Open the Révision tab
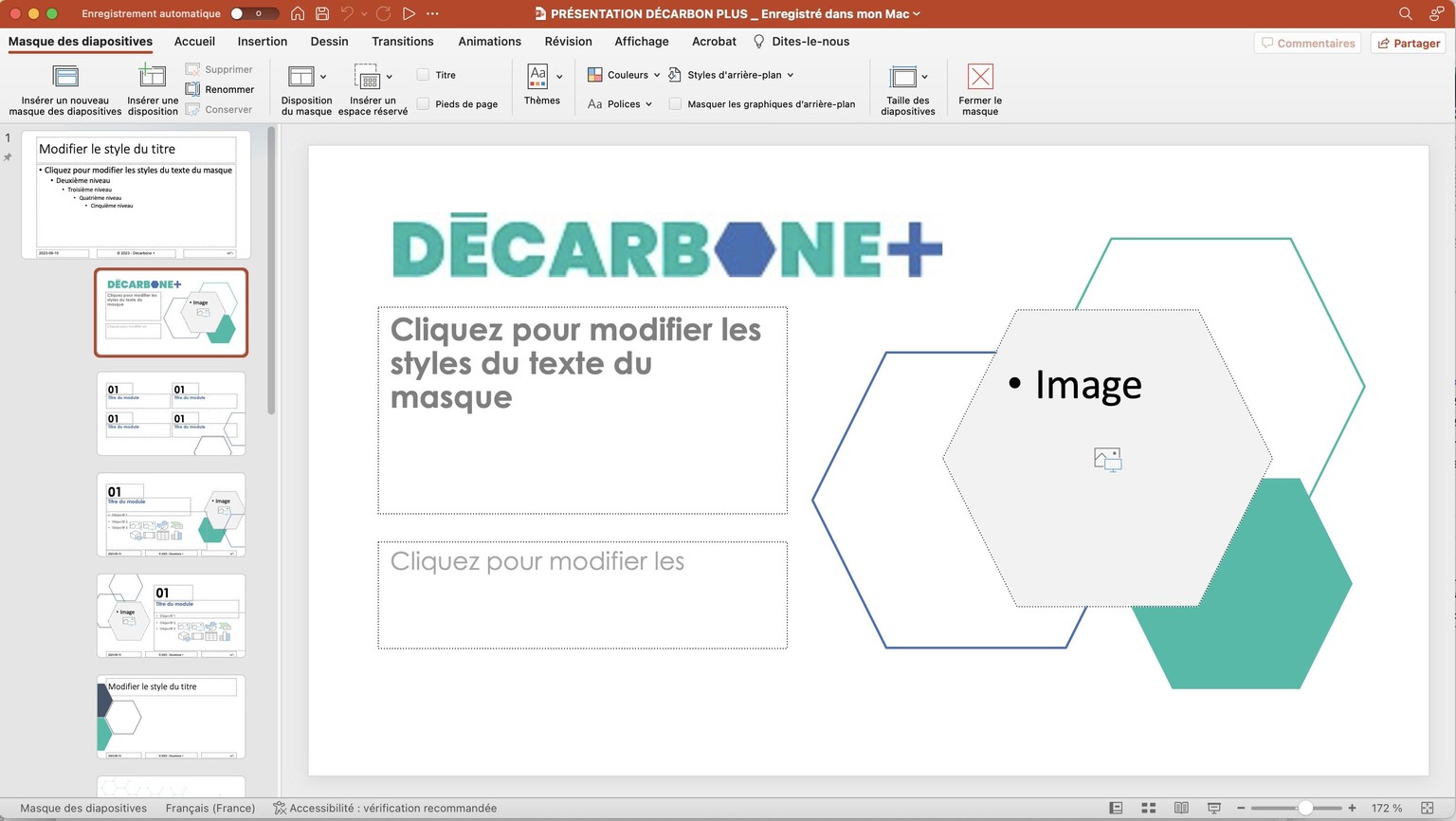The width and height of the screenshot is (1456, 821). point(568,42)
